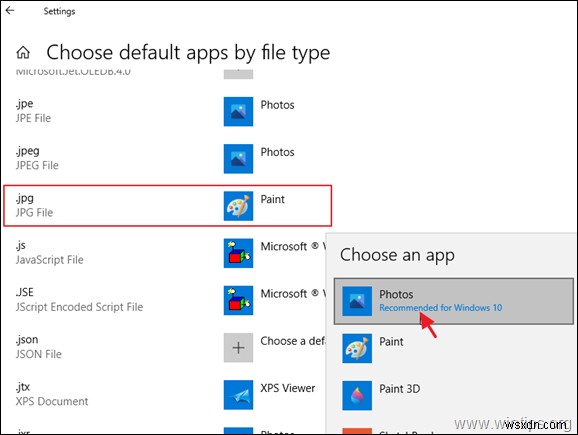Select 'Recommended for Windows 10' text
The height and width of the screenshot is (435, 578).
click(x=441, y=308)
